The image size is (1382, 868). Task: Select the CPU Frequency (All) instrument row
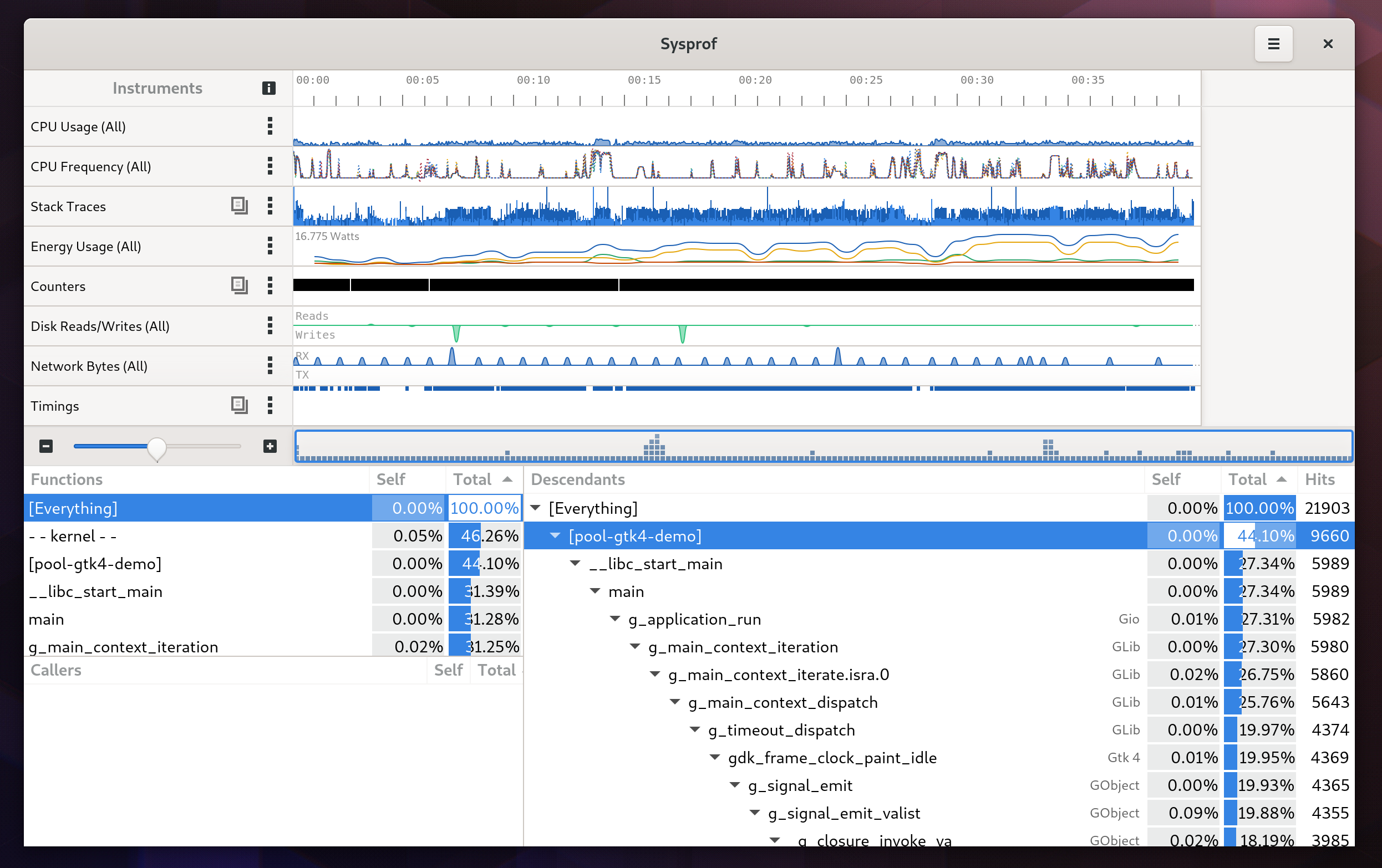coord(159,166)
